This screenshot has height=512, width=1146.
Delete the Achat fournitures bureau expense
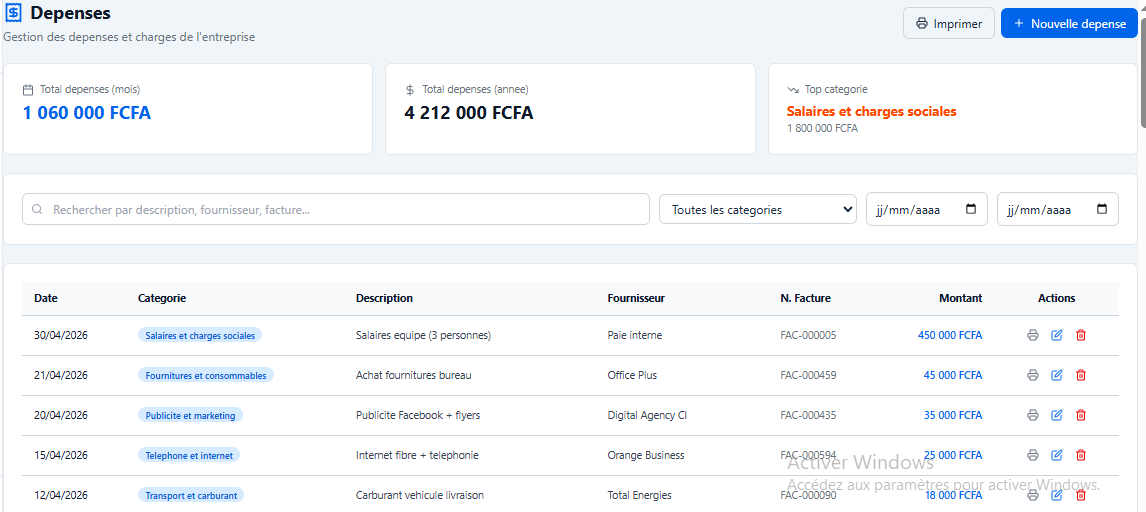pos(1081,375)
